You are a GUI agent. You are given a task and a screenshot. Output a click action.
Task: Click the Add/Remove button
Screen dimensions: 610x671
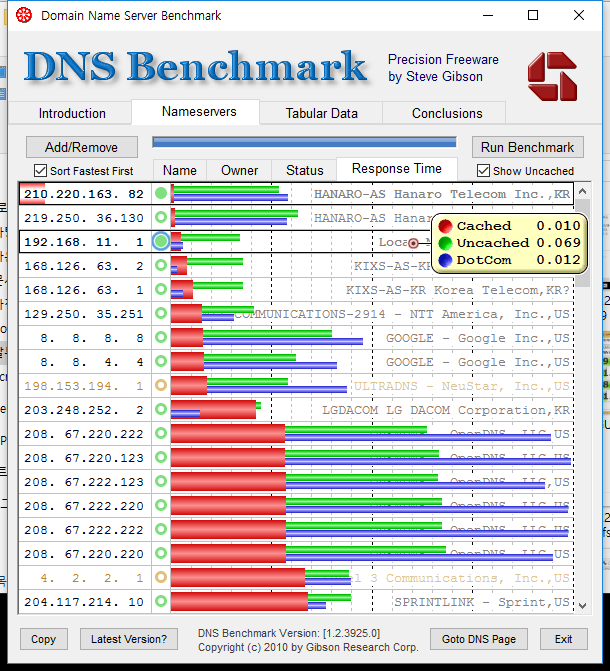(82, 147)
